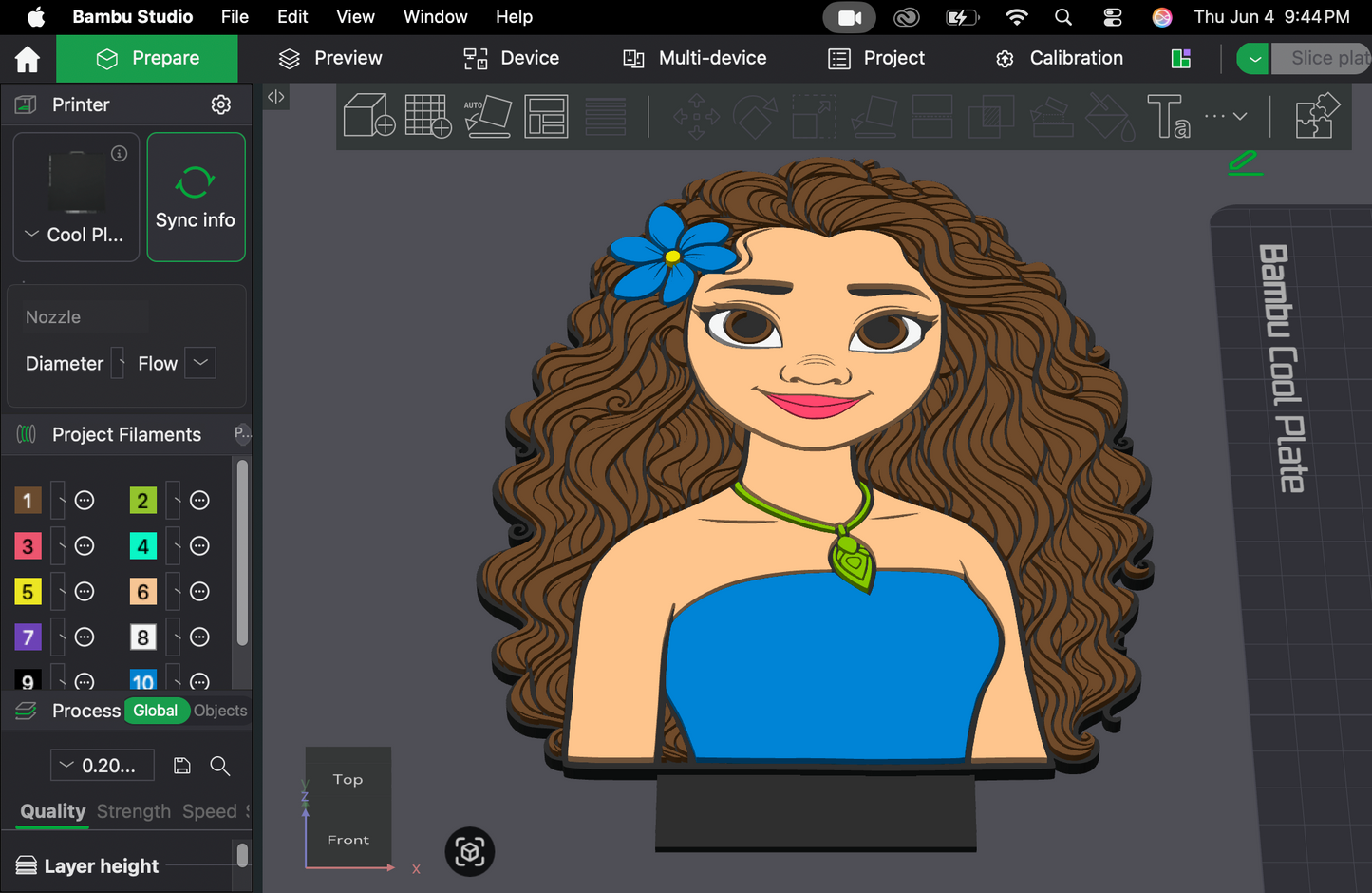Select the Rotate tool icon
Screen dimensions: 1372x893
click(x=755, y=116)
